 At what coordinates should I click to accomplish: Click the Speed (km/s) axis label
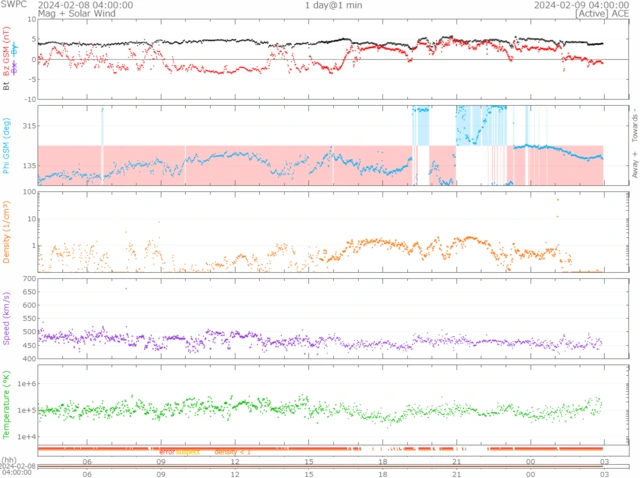click(6, 319)
